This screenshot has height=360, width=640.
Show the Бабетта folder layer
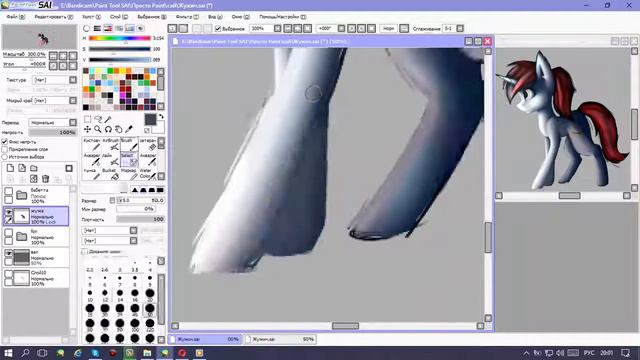tap(8, 191)
